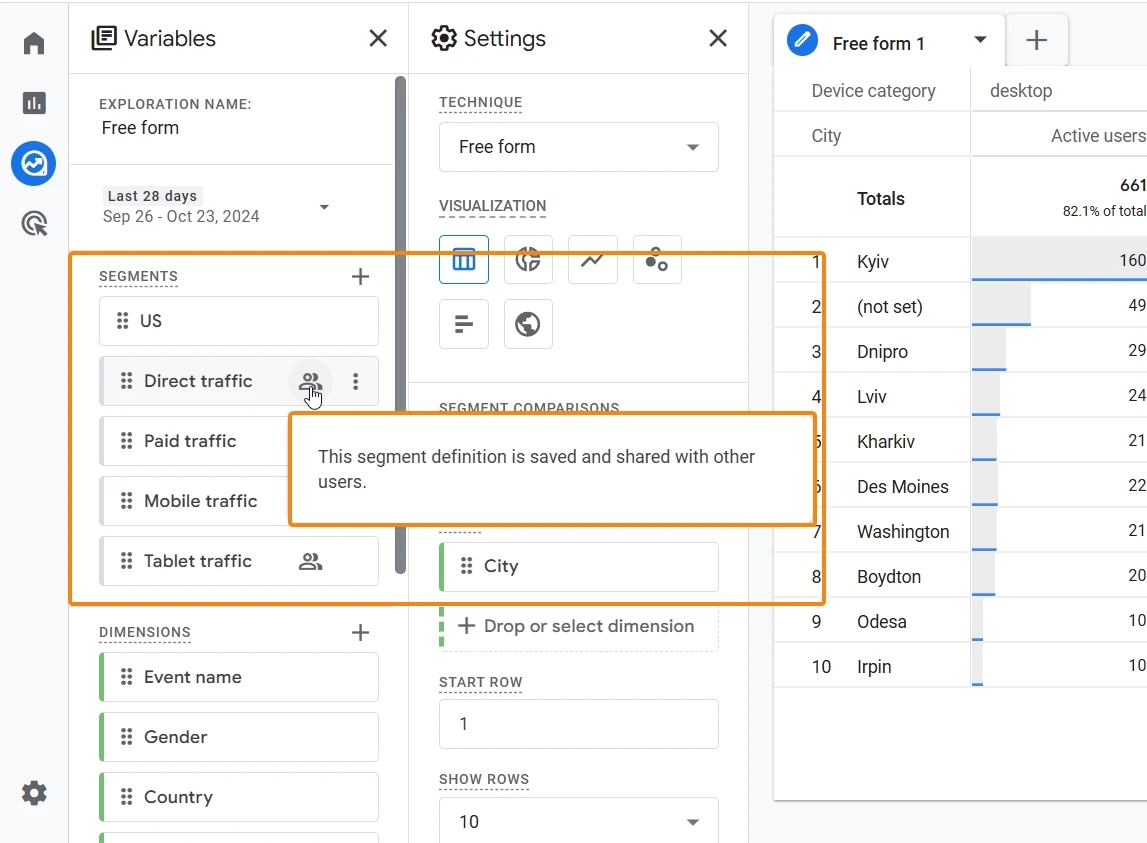Screen dimensions: 1147x843
Task: Click drag handle of Gender dimension
Action: 127,737
